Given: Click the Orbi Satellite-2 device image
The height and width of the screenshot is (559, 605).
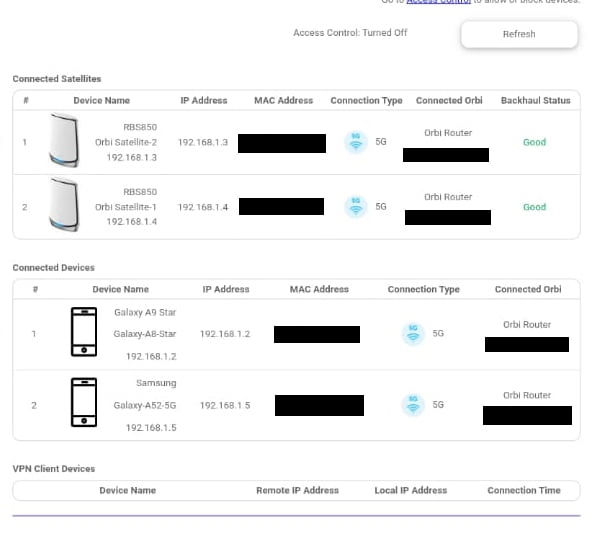Looking at the screenshot, I should coord(64,140).
